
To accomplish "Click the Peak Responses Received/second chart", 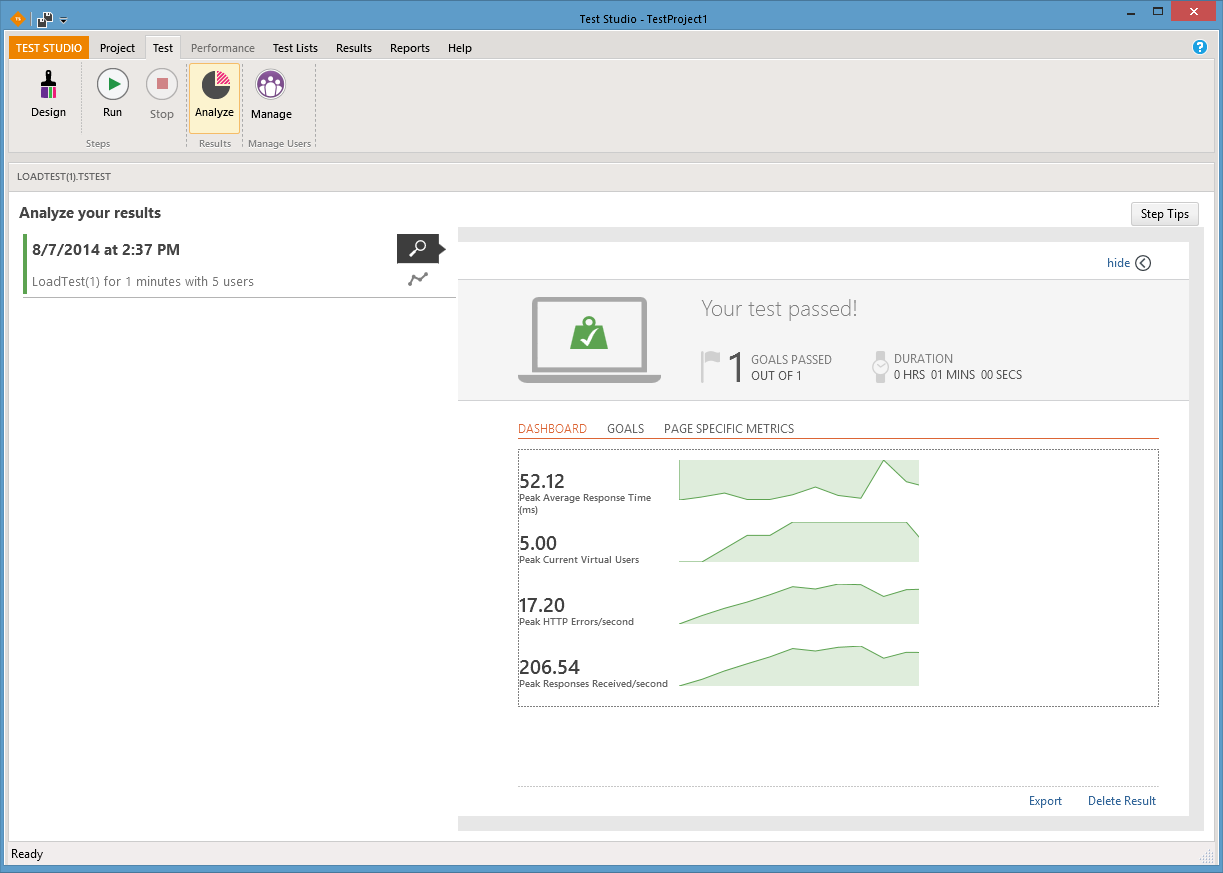I will 798,666.
